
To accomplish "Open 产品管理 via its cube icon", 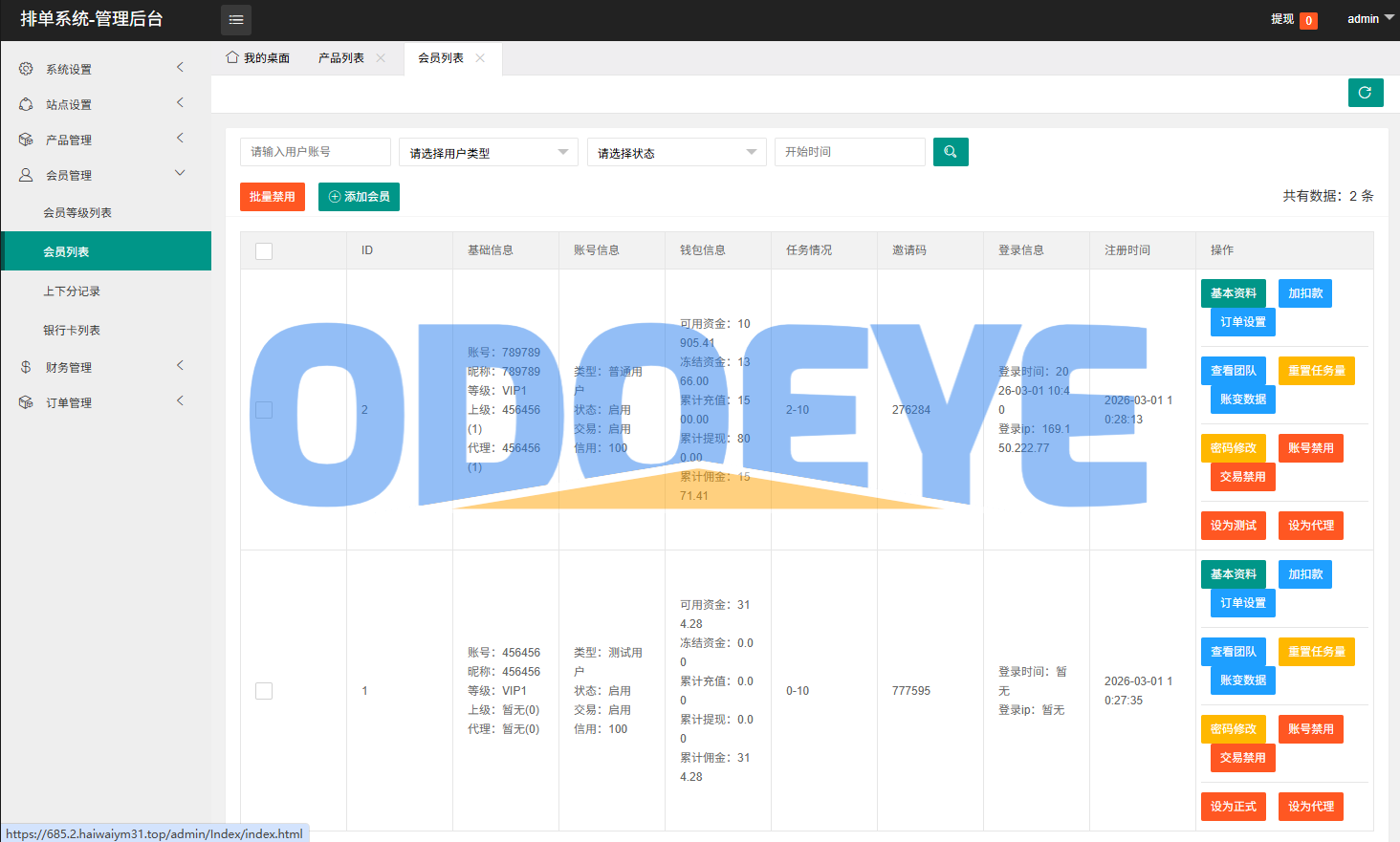I will 26,139.
